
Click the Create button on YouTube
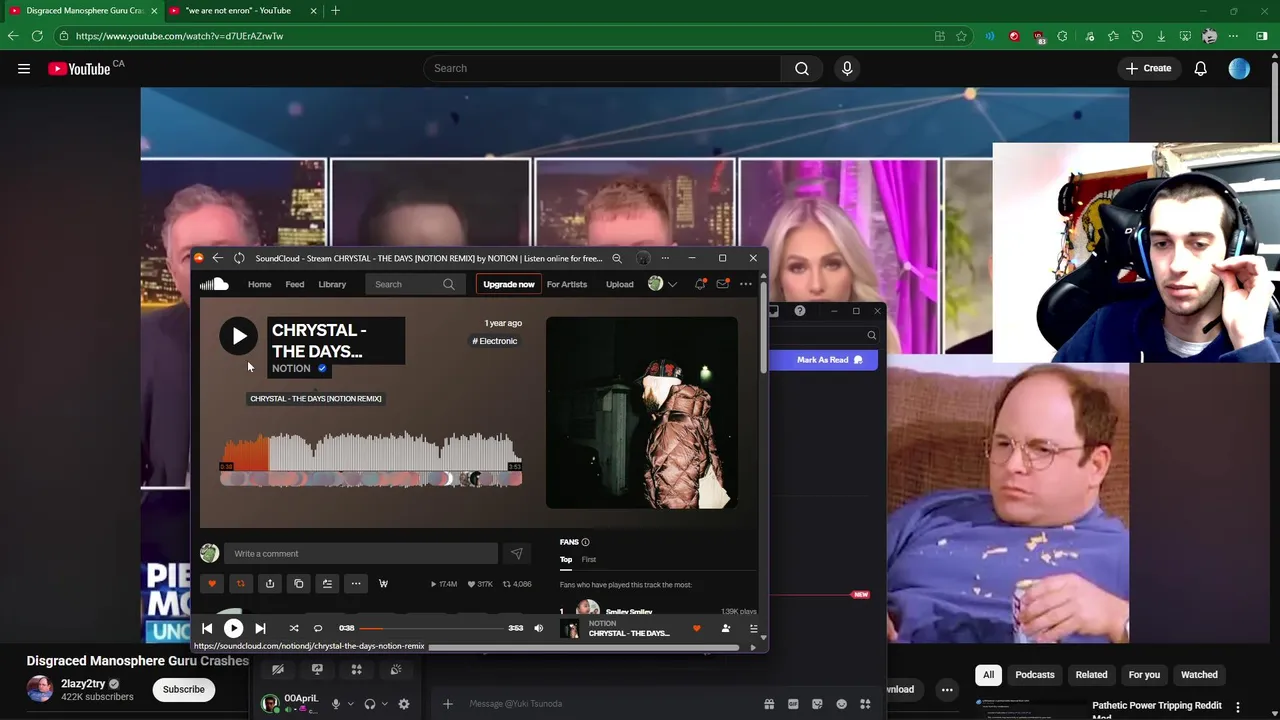[1148, 68]
